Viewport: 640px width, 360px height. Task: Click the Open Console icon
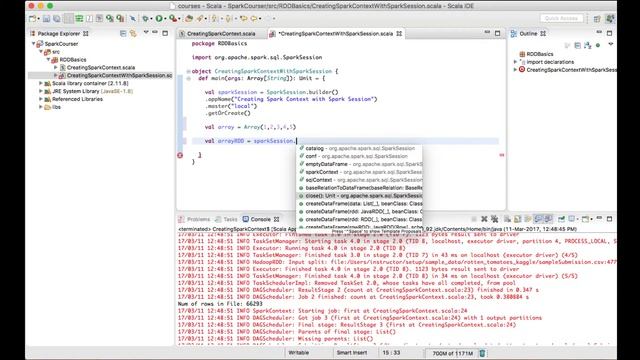pyautogui.click(x=585, y=219)
